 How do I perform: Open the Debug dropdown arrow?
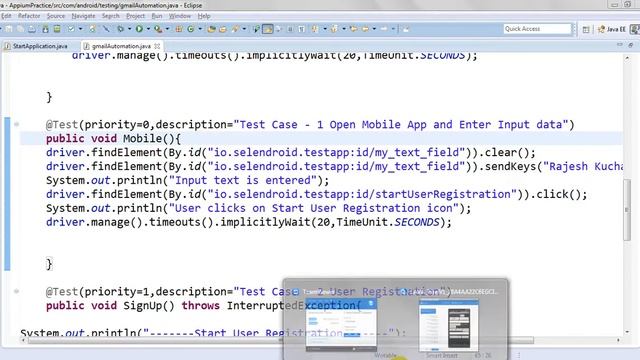(x=129, y=29)
